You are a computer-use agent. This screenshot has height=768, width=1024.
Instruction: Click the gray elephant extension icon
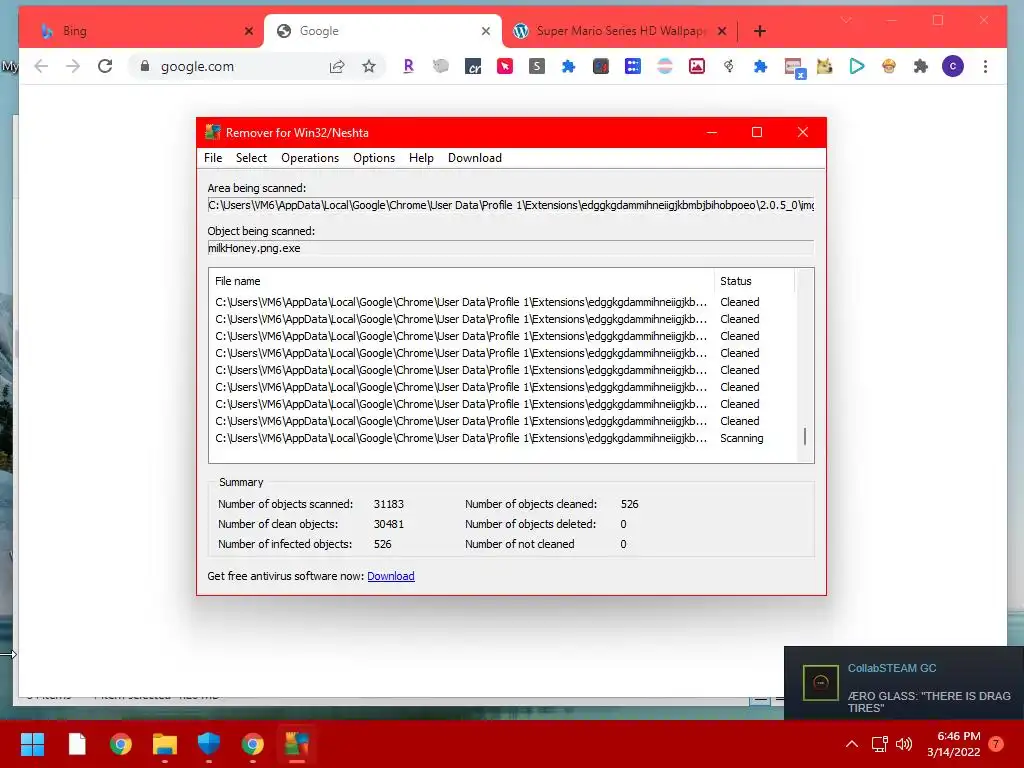[441, 66]
